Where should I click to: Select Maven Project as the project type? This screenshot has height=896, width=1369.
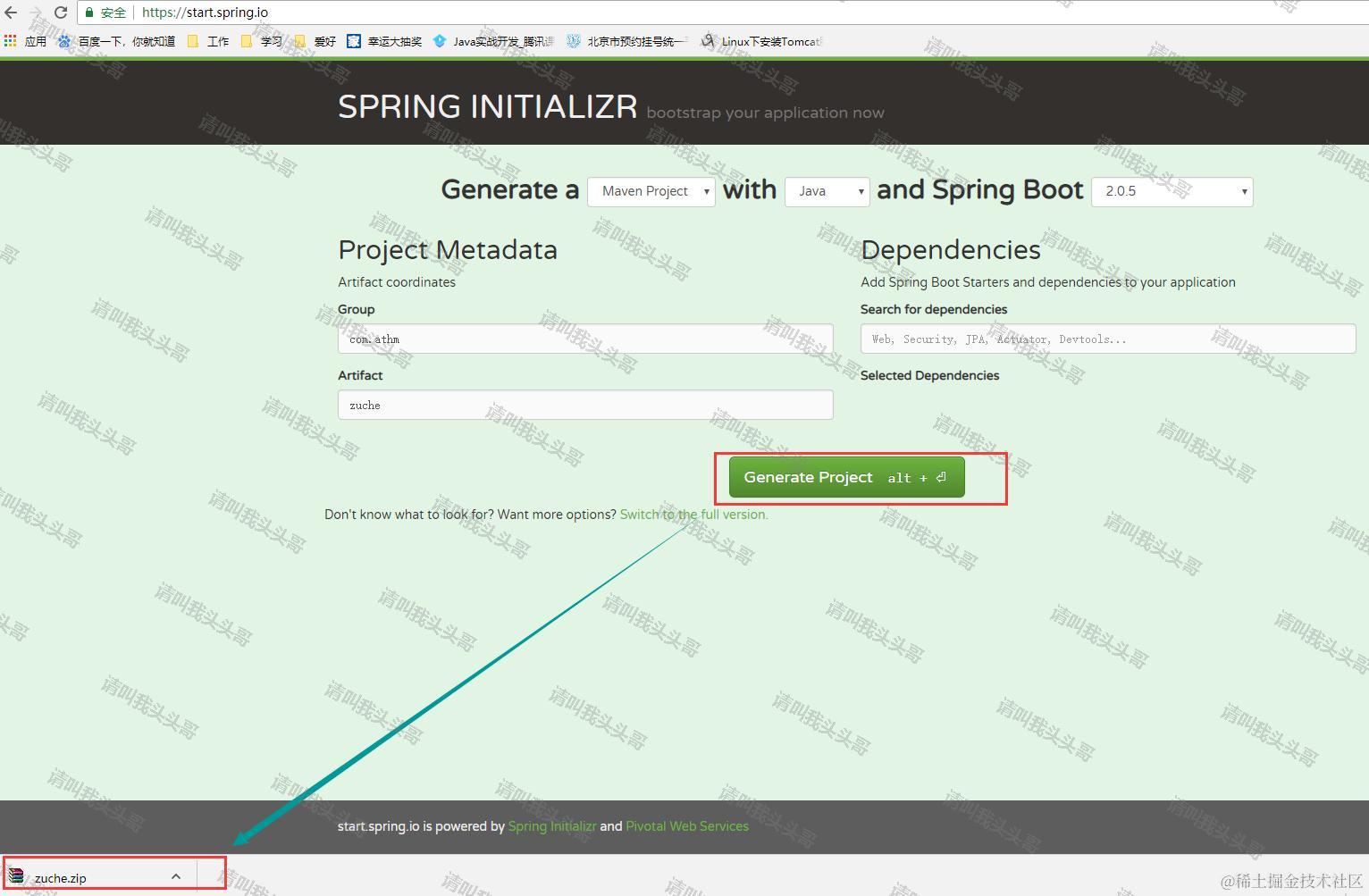[651, 191]
